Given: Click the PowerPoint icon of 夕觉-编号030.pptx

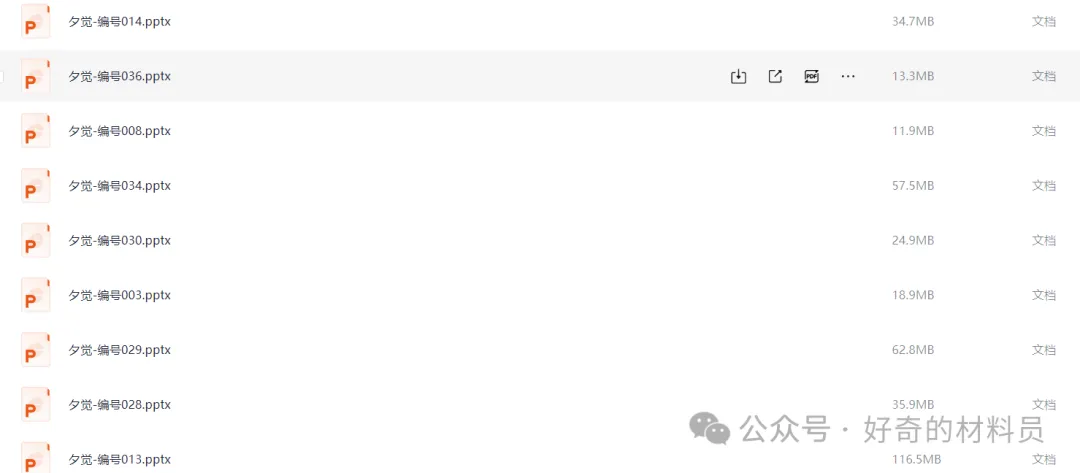Looking at the screenshot, I should (x=36, y=241).
